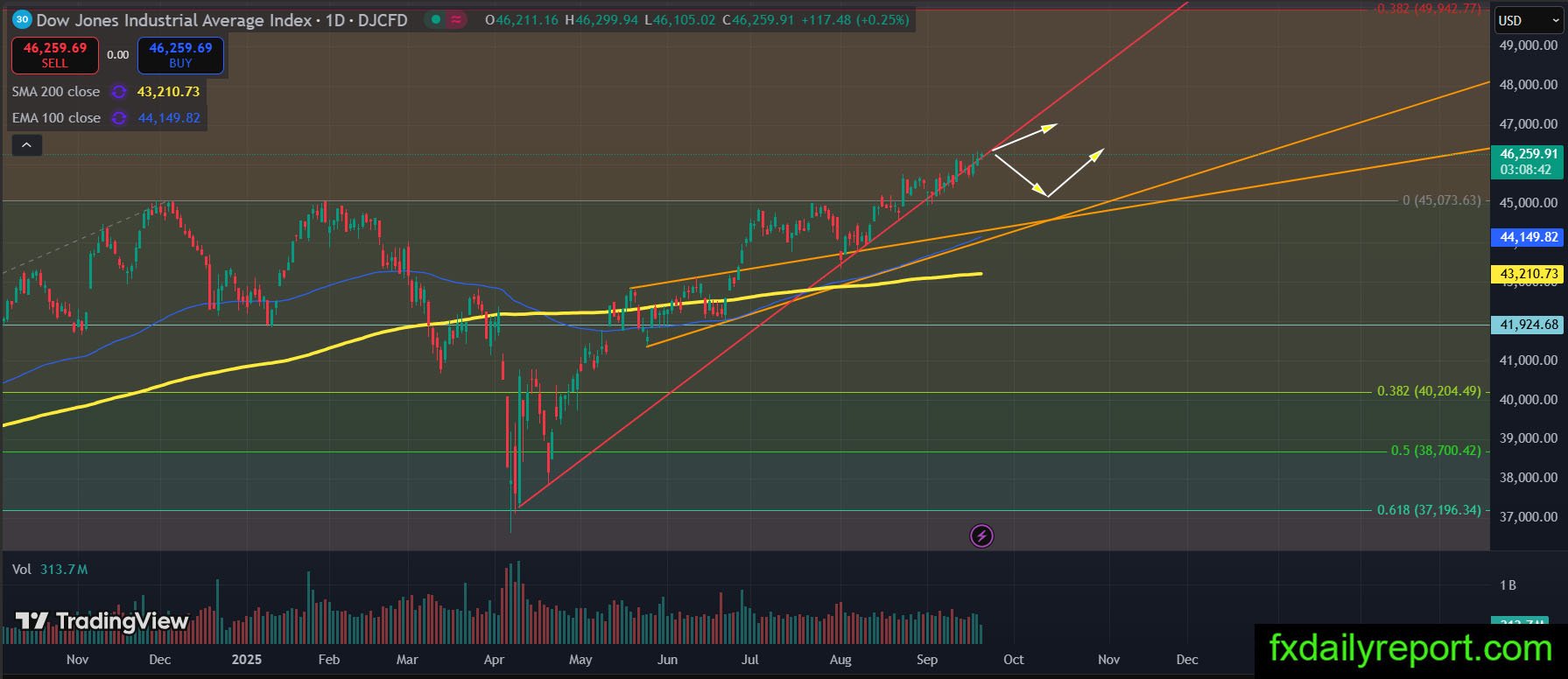This screenshot has width=1568, height=679.
Task: Click the 0.00 spread value between Sell and Buy
Action: pyautogui.click(x=118, y=55)
